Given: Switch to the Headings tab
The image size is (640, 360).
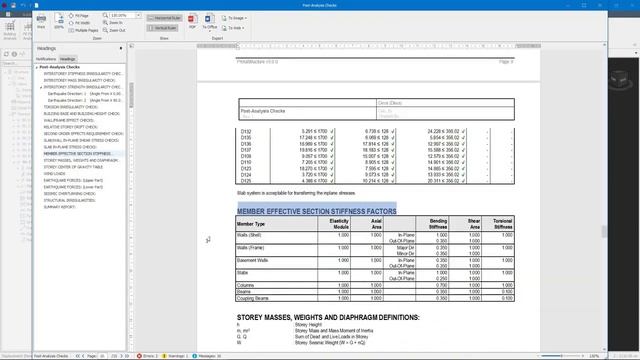Looking at the screenshot, I should (67, 59).
